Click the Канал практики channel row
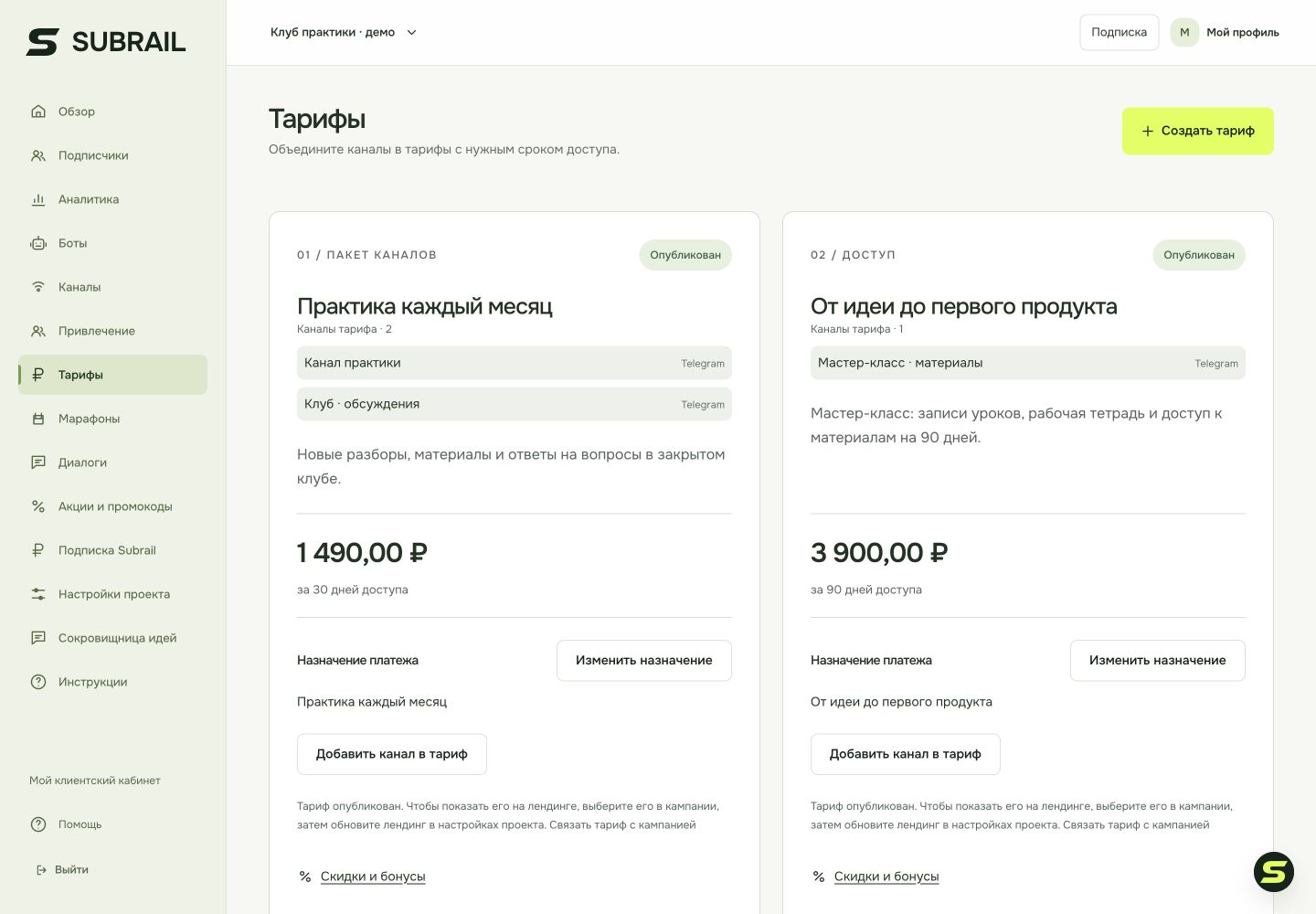 click(515, 363)
